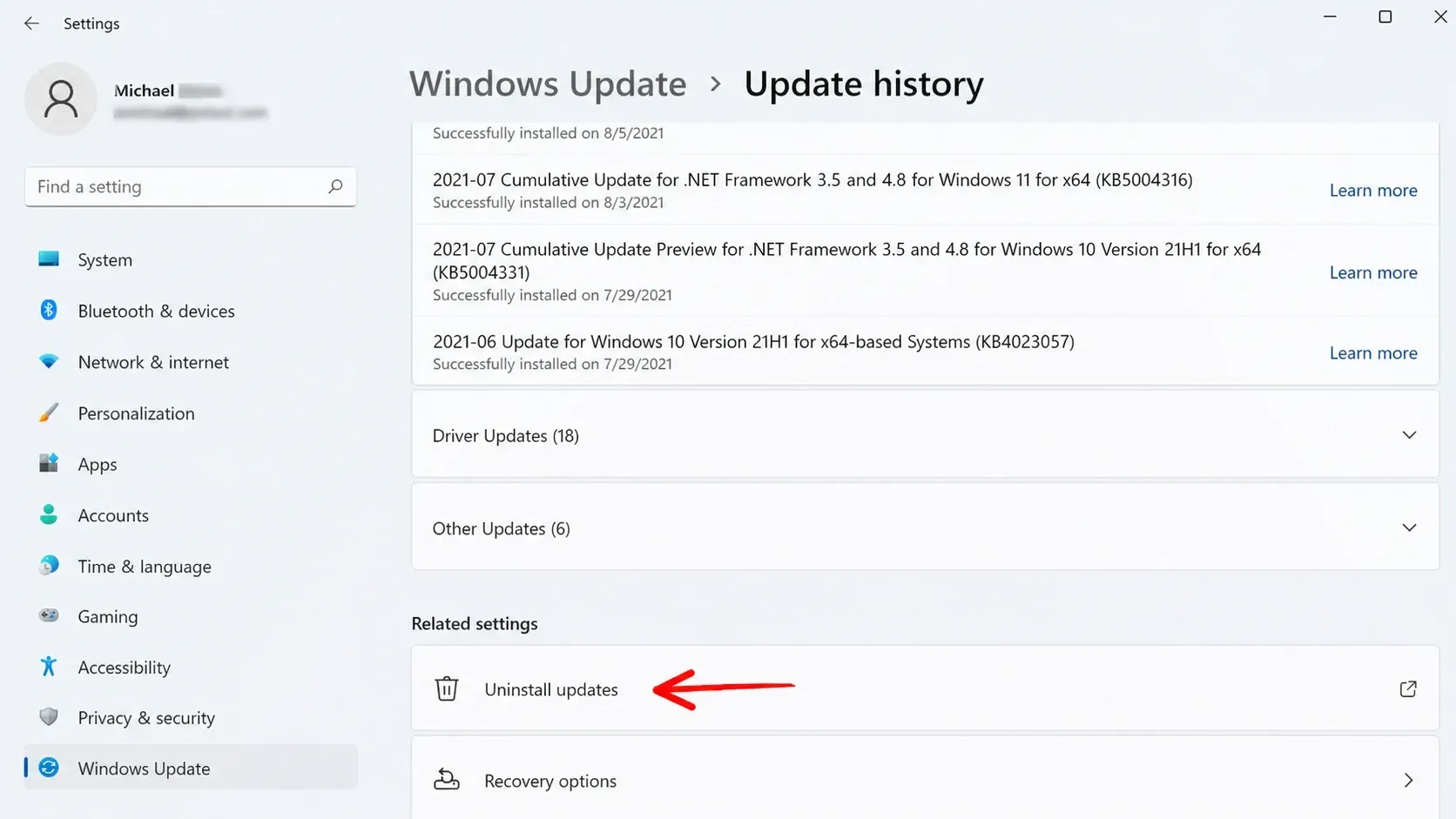Click Uninstall updates option
The width and height of the screenshot is (1456, 819).
point(925,688)
